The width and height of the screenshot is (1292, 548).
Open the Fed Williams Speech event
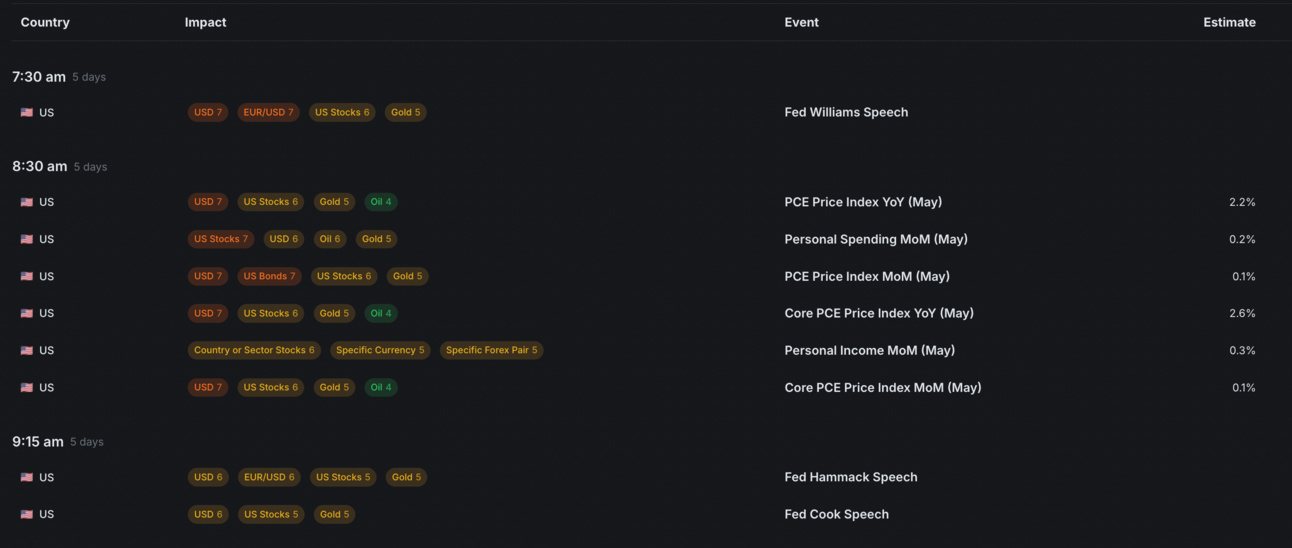coord(846,112)
